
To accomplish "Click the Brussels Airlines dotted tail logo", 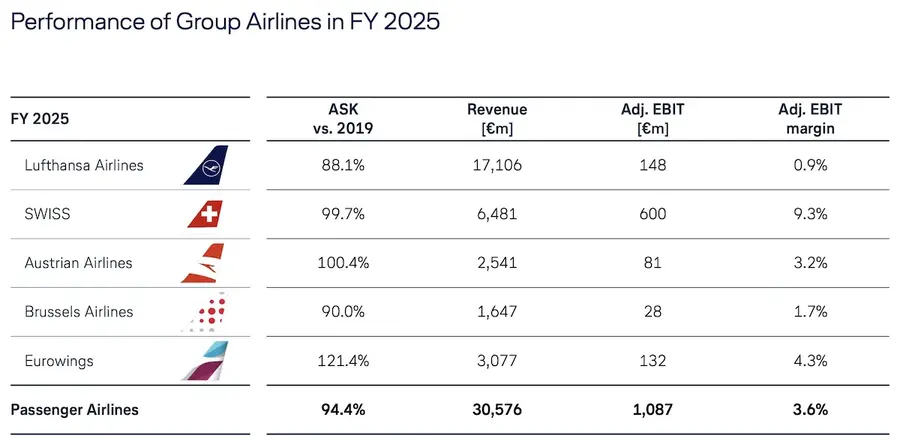I will coord(204,312).
